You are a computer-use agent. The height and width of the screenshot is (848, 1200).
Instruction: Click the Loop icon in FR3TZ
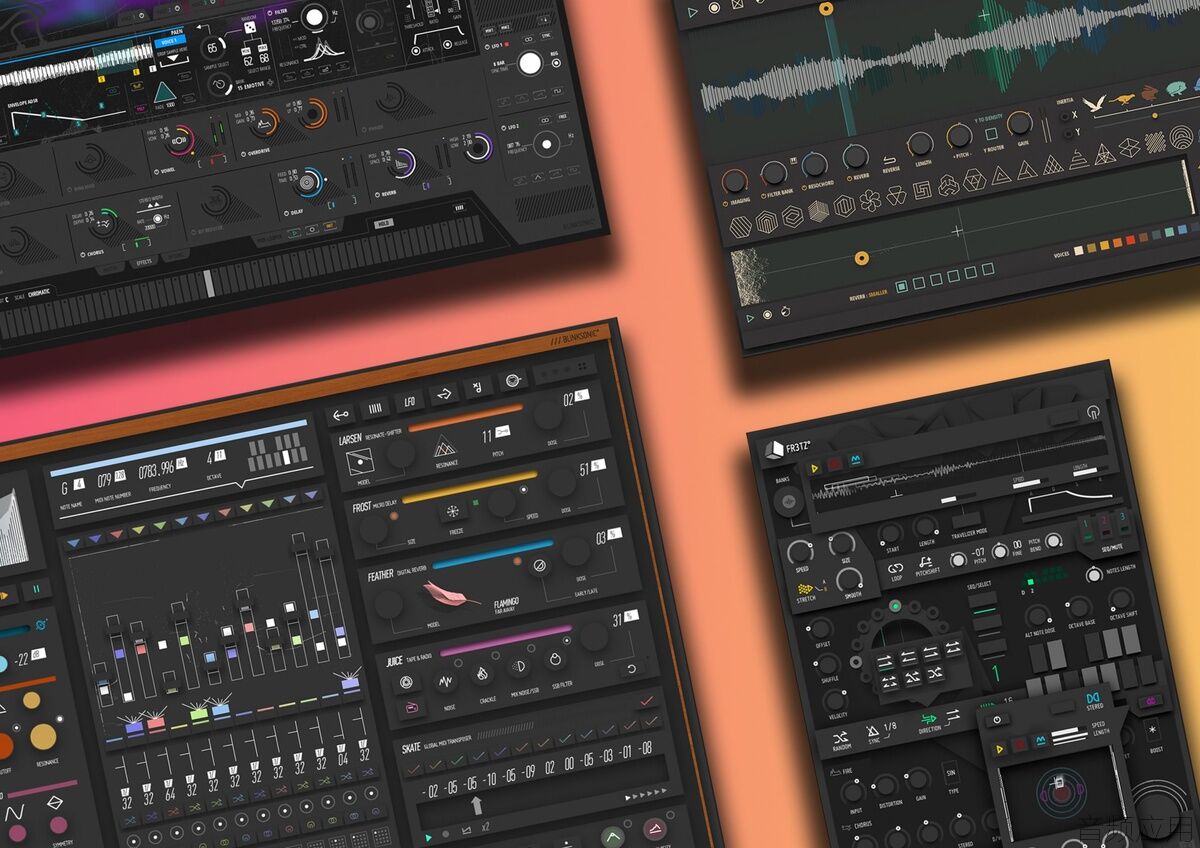pos(896,570)
